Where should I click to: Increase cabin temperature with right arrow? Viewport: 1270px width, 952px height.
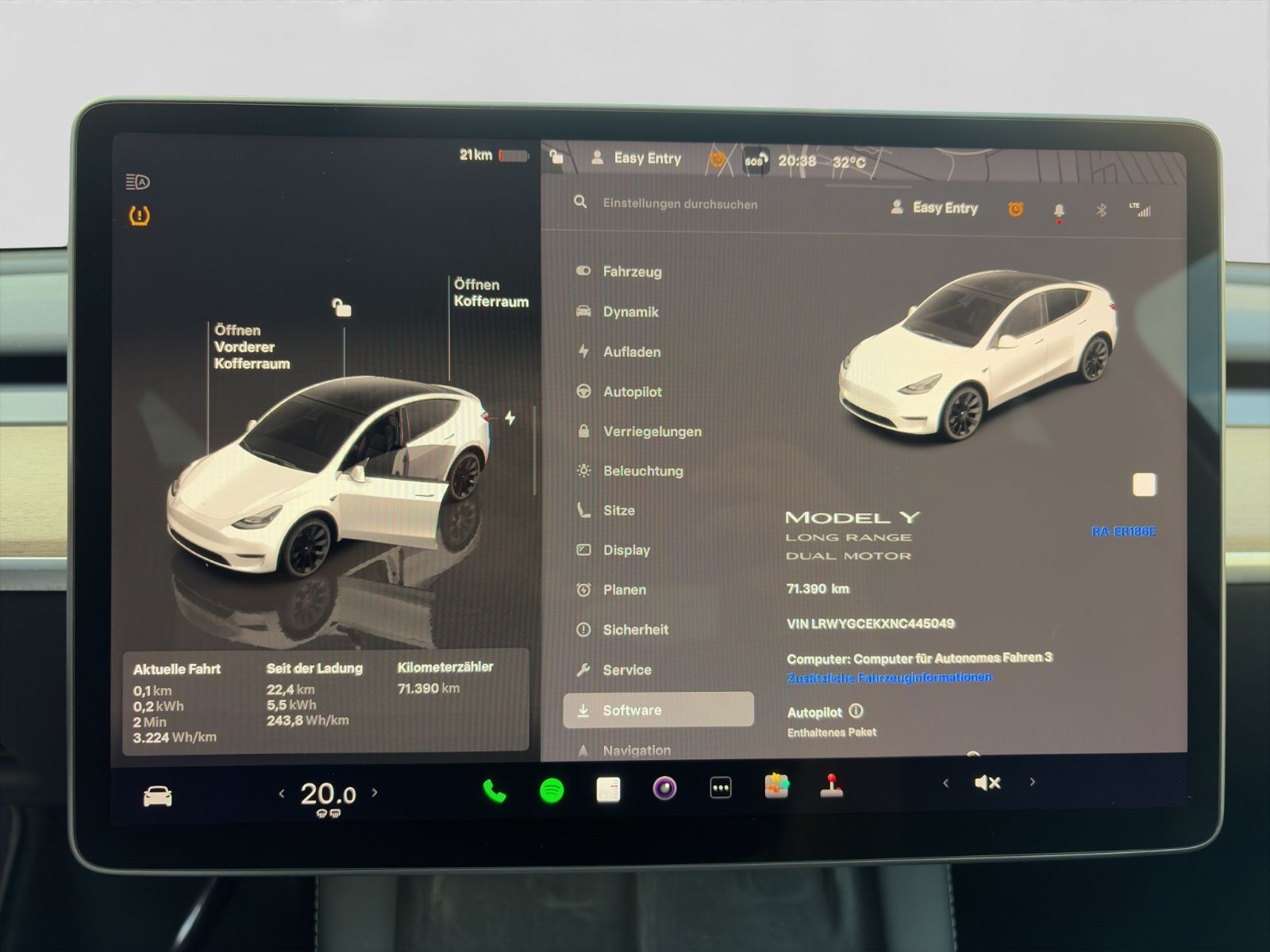(x=375, y=793)
